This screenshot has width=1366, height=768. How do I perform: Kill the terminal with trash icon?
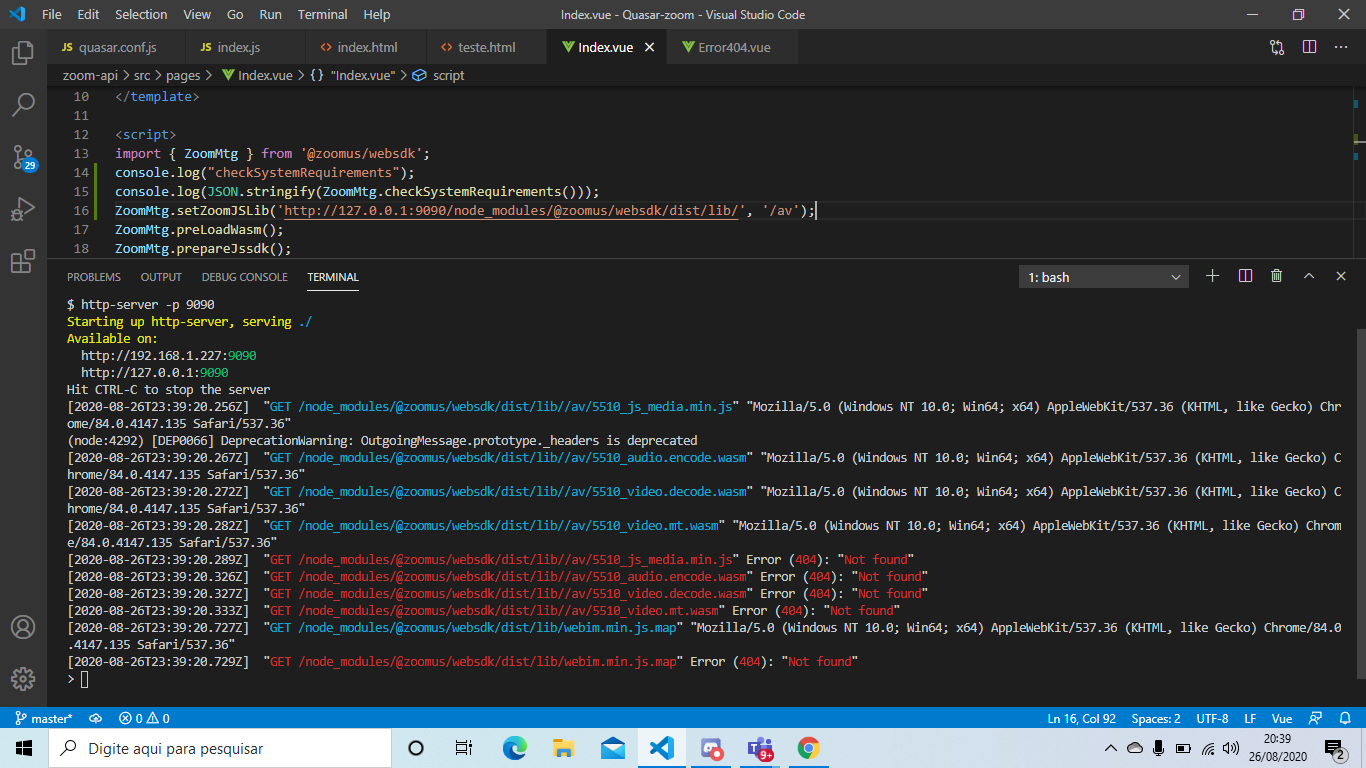click(x=1276, y=276)
